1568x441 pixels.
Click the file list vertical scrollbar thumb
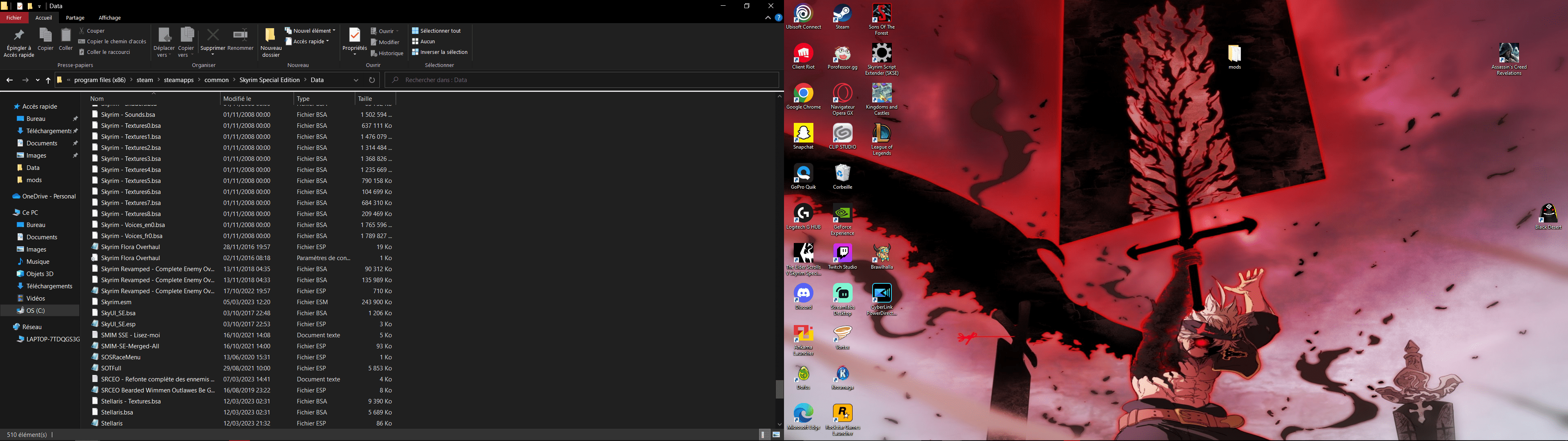click(x=779, y=389)
